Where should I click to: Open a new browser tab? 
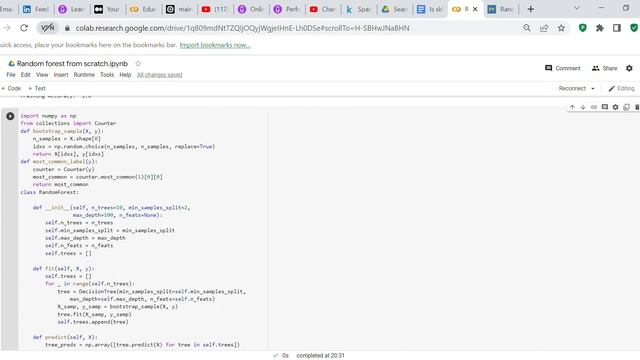(530, 9)
